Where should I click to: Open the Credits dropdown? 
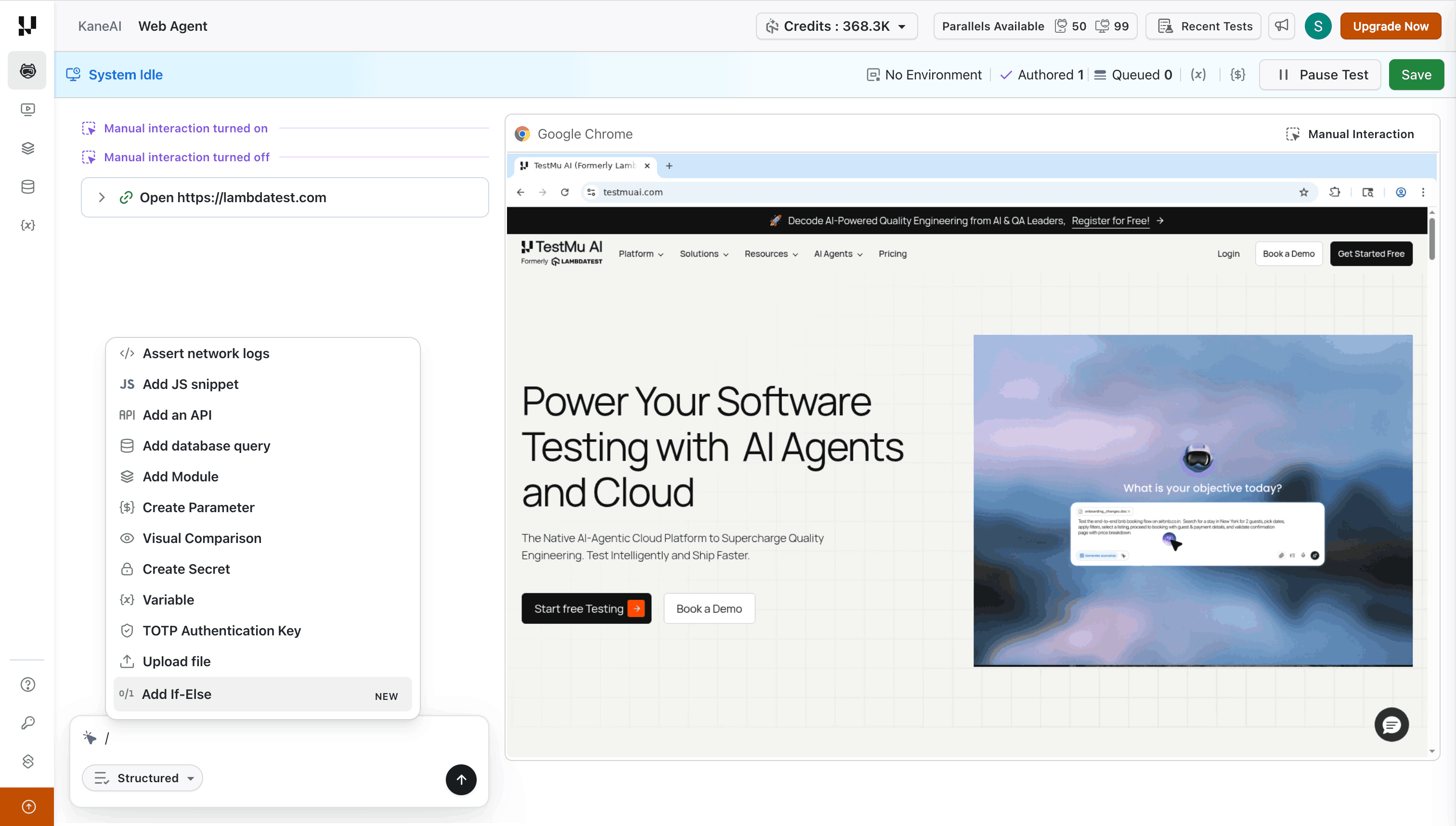tap(836, 26)
